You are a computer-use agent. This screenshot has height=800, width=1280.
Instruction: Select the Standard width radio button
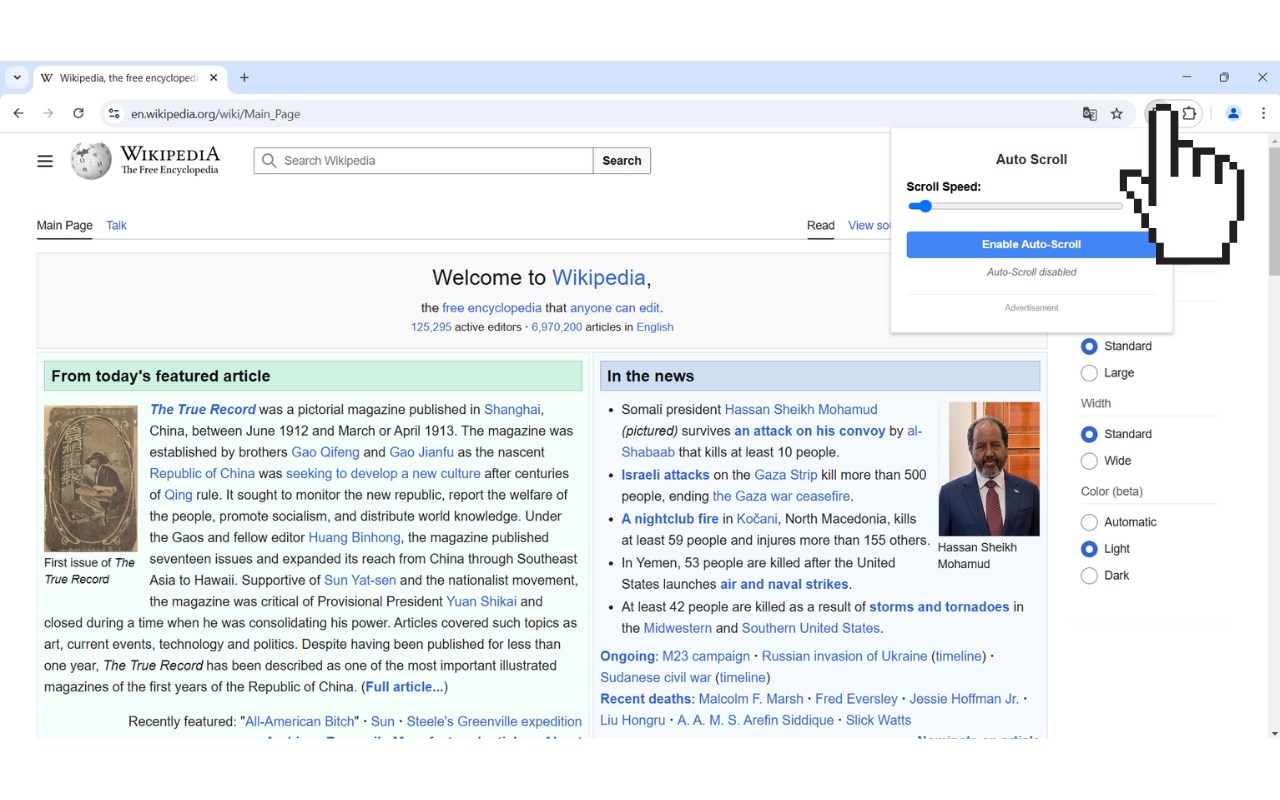point(1089,434)
